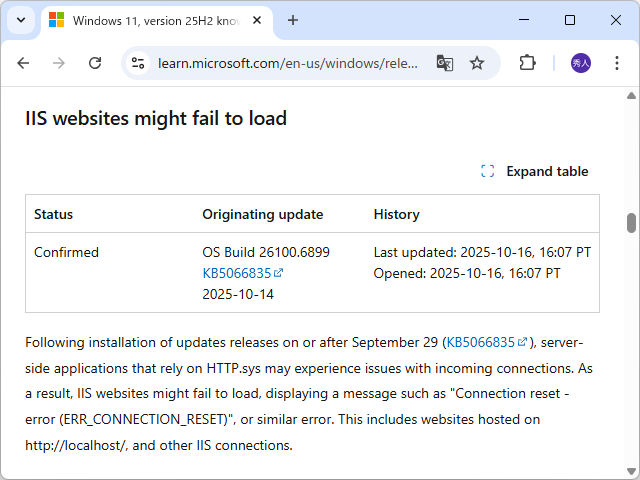This screenshot has width=640, height=480.
Task: Open the site information icon in address bar
Action: pyautogui.click(x=139, y=63)
